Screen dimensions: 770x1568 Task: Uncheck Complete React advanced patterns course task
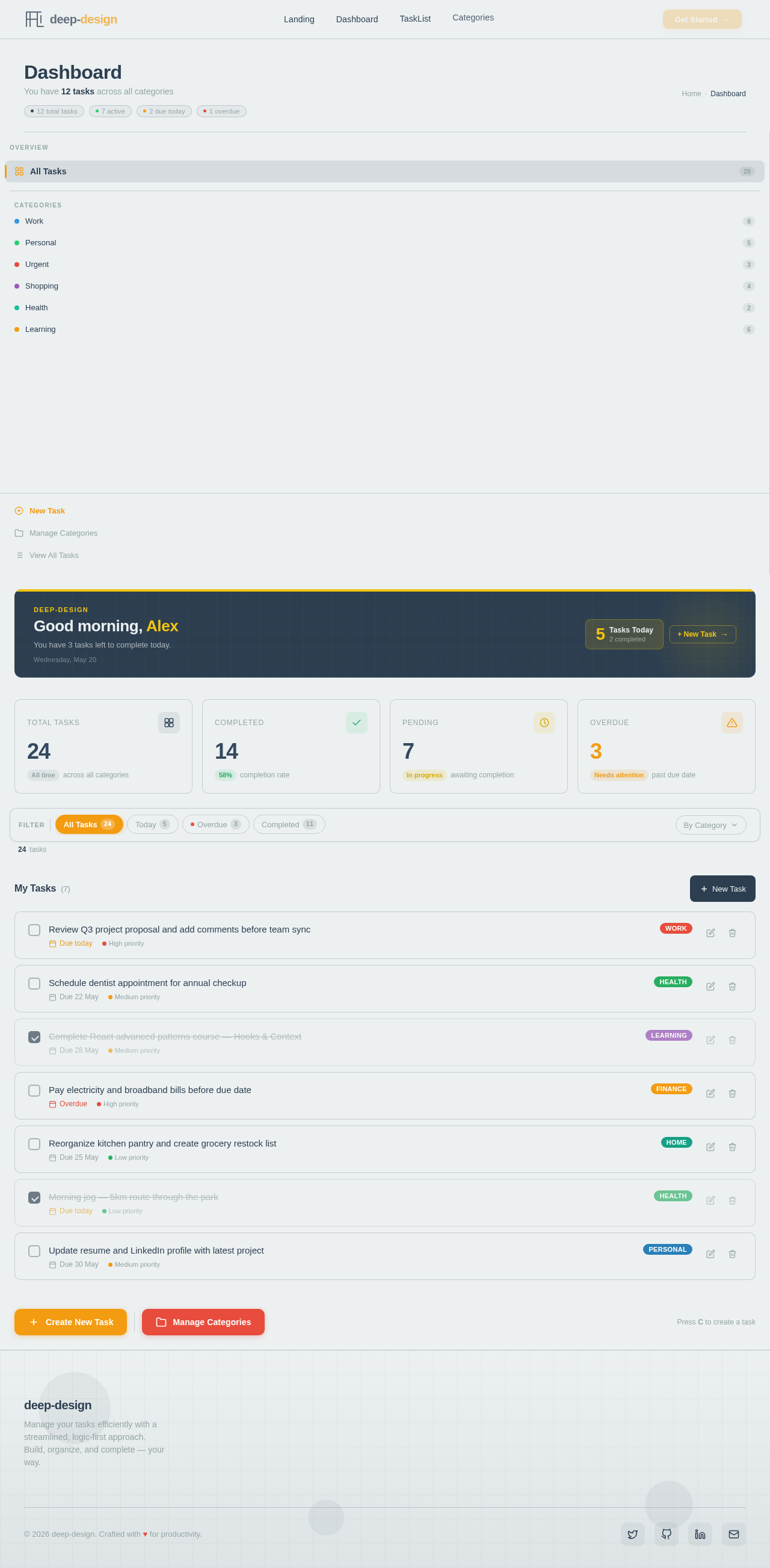(x=35, y=1037)
